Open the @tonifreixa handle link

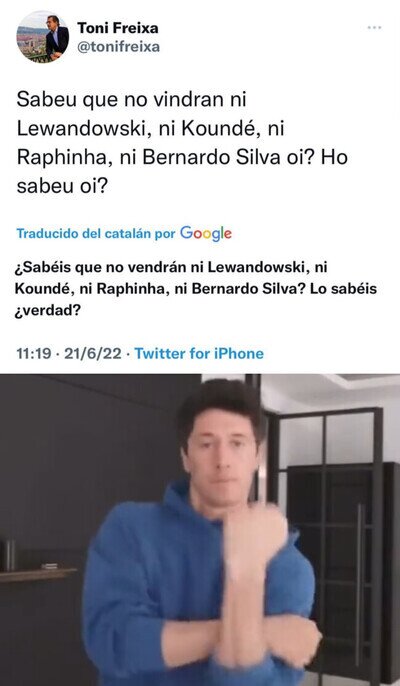tap(119, 46)
